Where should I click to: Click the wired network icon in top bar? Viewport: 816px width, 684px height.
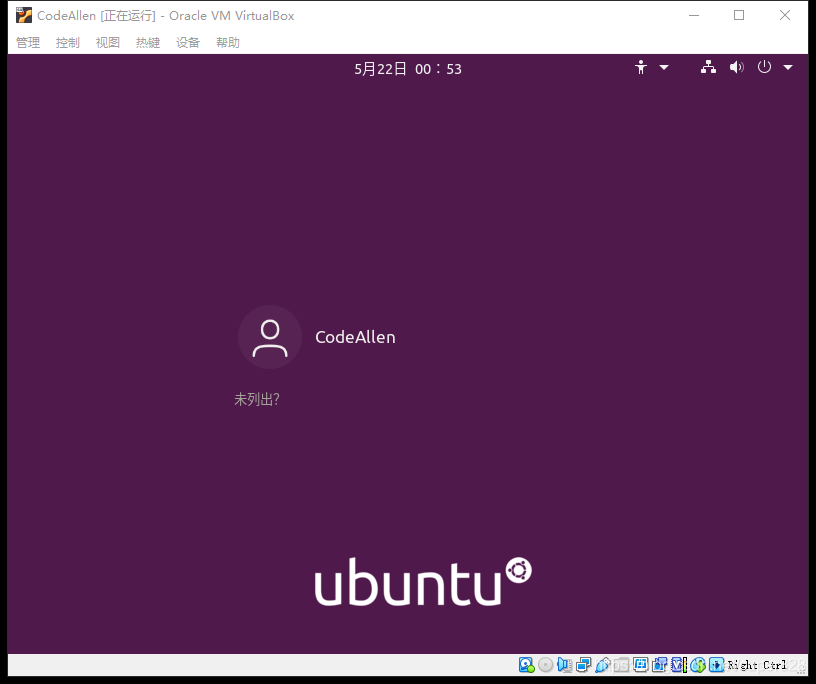tap(708, 67)
